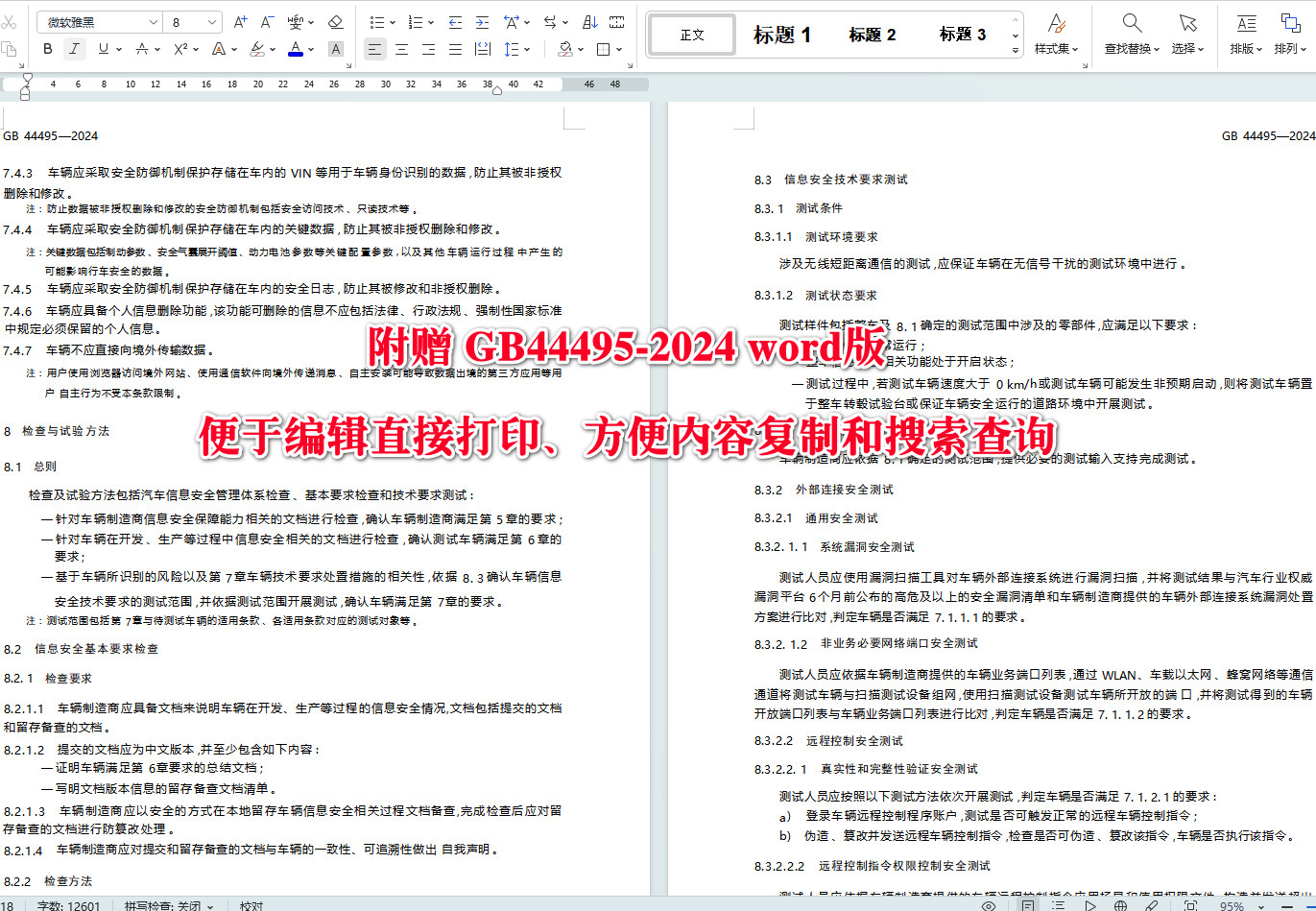Click heading 8.2 信息安全基本要求检查
Screen dimensions: 1316x911
click(82, 649)
